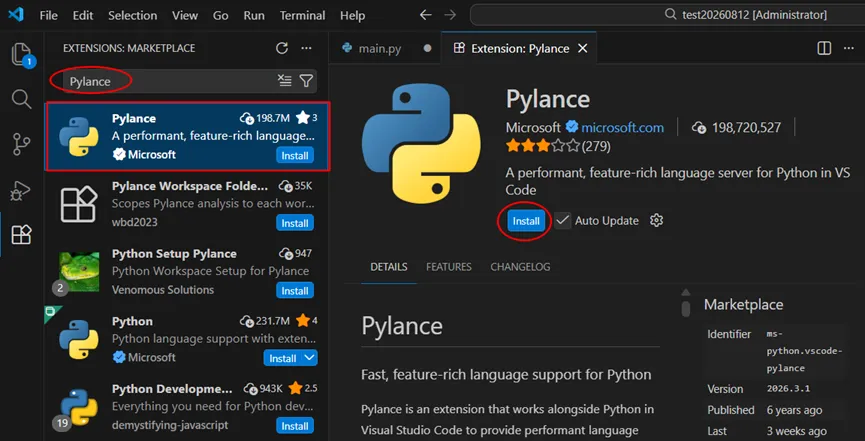865x441 pixels.
Task: Select Python Setup Pylance list entry
Action: pos(187,272)
